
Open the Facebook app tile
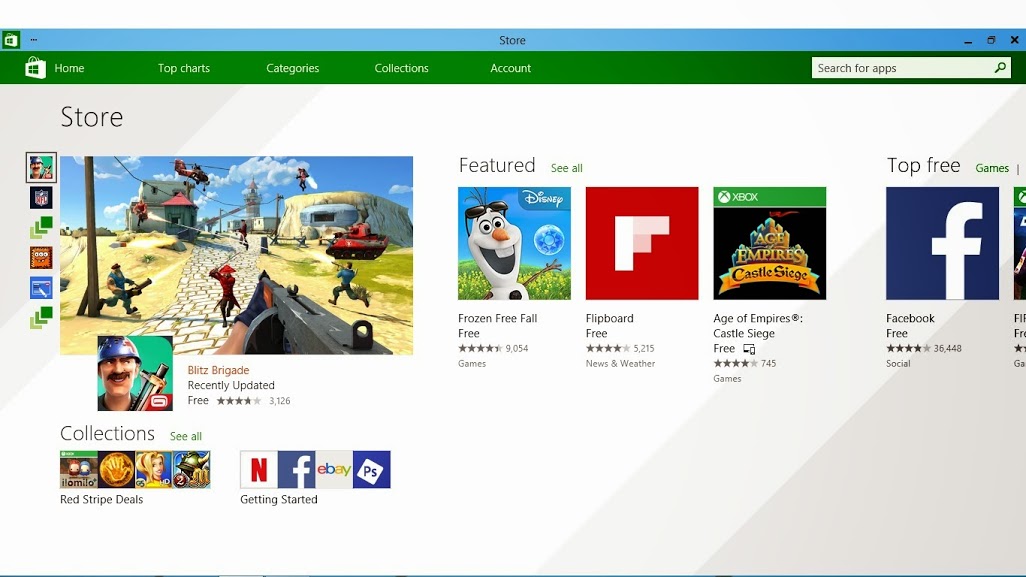(942, 243)
